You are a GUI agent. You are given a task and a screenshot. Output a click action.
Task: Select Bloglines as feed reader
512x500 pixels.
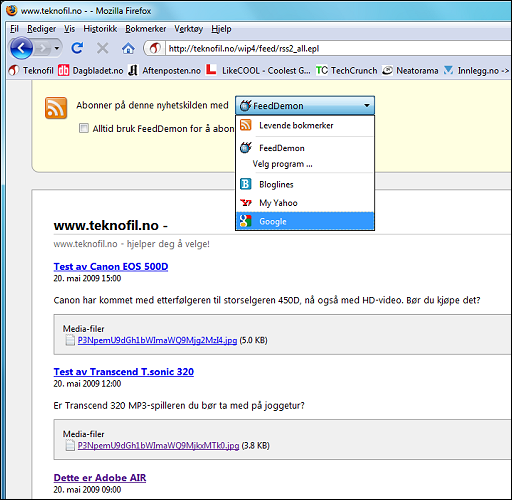305,184
